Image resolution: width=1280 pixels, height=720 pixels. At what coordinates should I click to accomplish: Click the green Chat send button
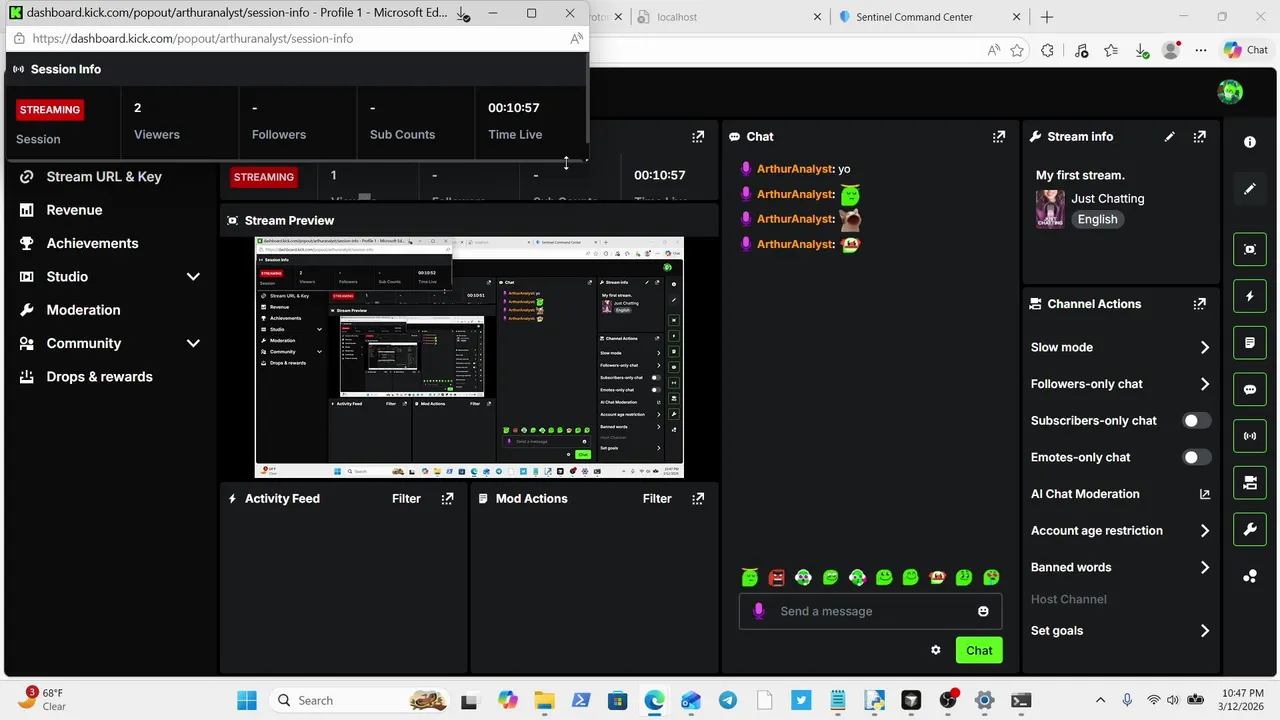point(979,650)
